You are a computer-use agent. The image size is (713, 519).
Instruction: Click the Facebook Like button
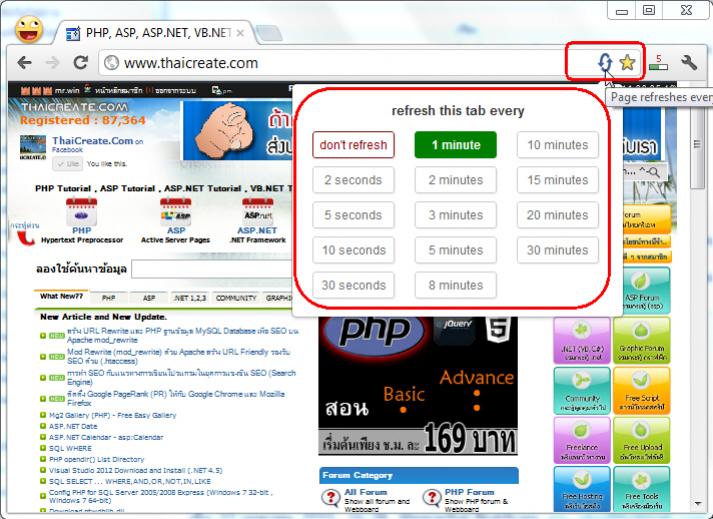pyautogui.click(x=67, y=164)
